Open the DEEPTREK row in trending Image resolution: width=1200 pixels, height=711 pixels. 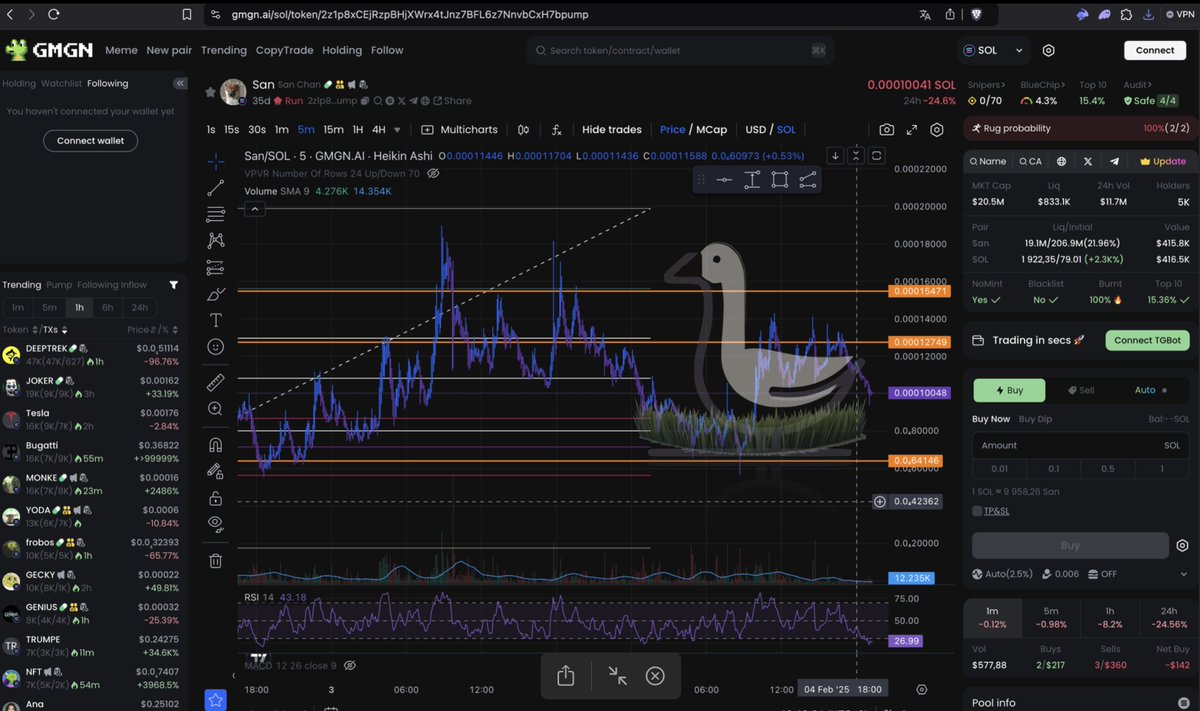pyautogui.click(x=91, y=355)
